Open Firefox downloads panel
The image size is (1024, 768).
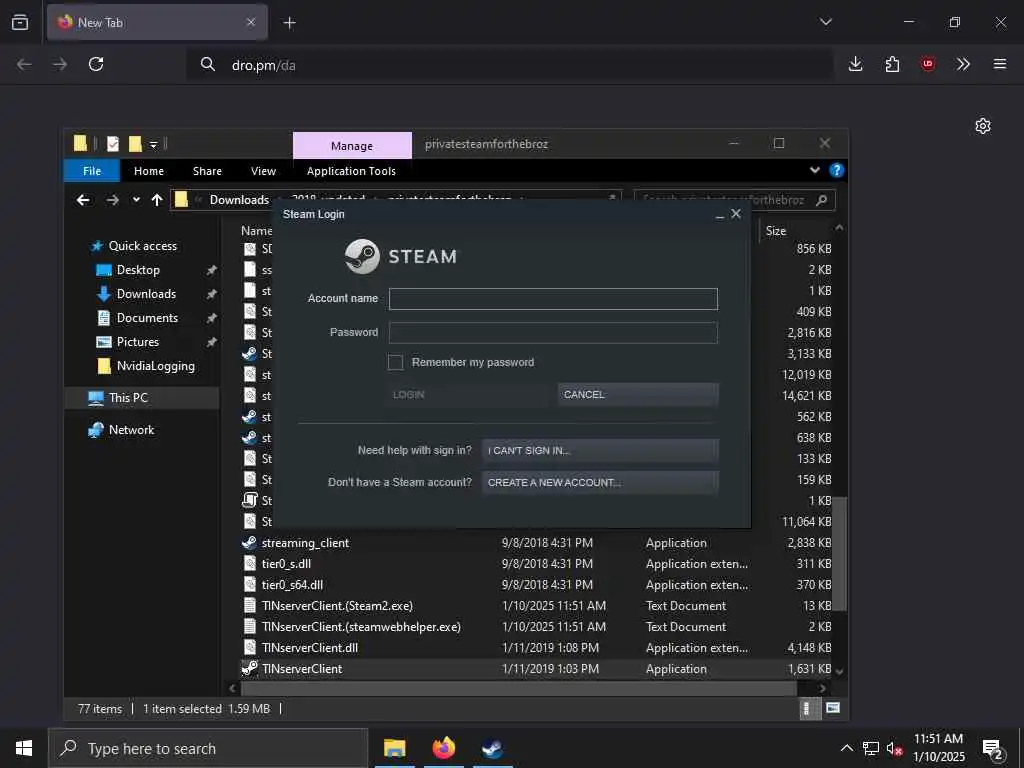(855, 64)
